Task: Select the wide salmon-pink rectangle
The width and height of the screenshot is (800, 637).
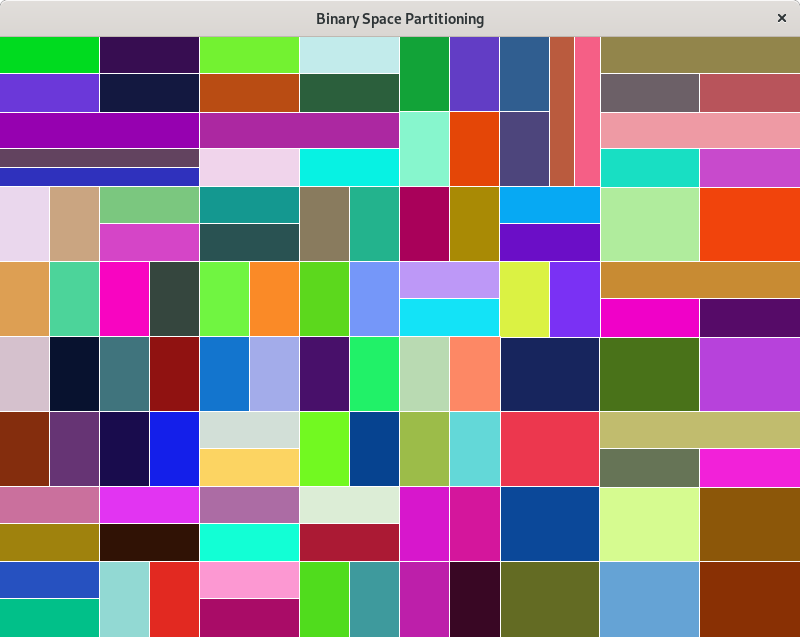Action: (701, 131)
